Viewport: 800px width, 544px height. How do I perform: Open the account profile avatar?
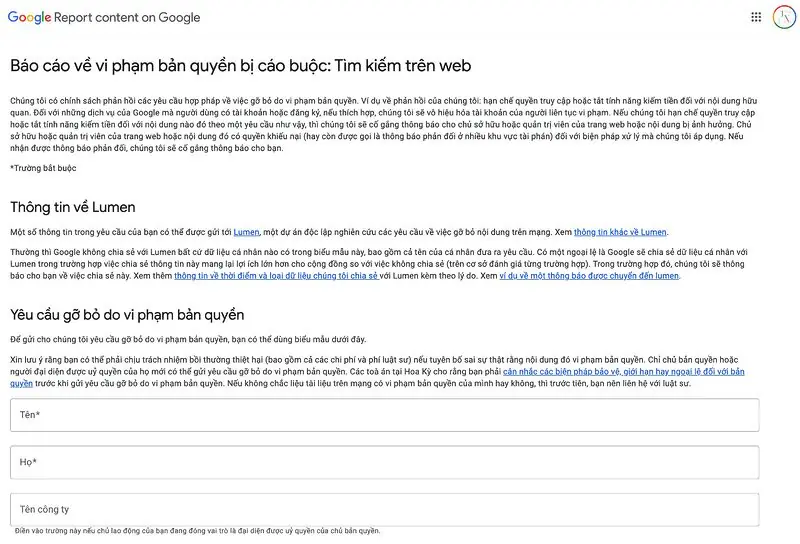click(x=784, y=17)
